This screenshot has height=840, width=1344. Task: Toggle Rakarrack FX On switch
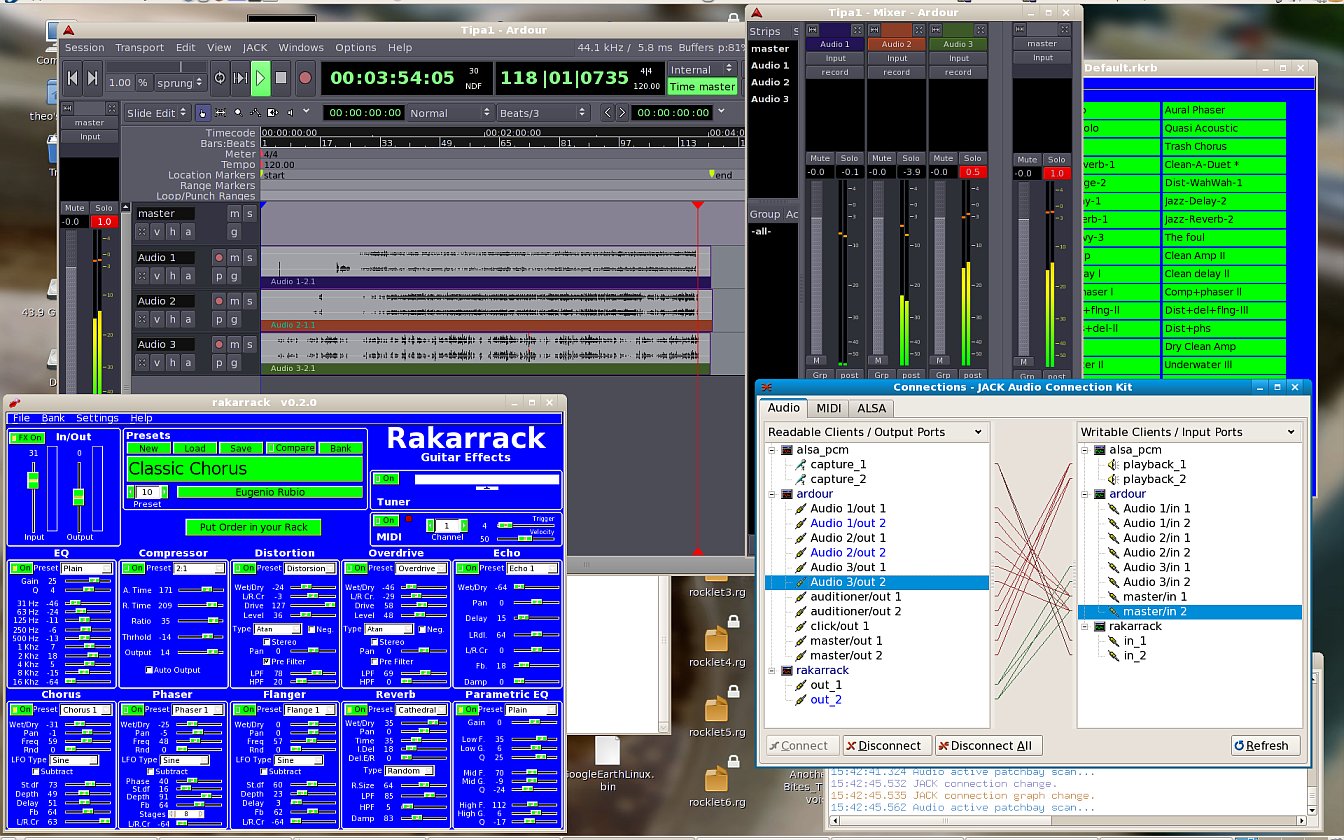(27, 438)
